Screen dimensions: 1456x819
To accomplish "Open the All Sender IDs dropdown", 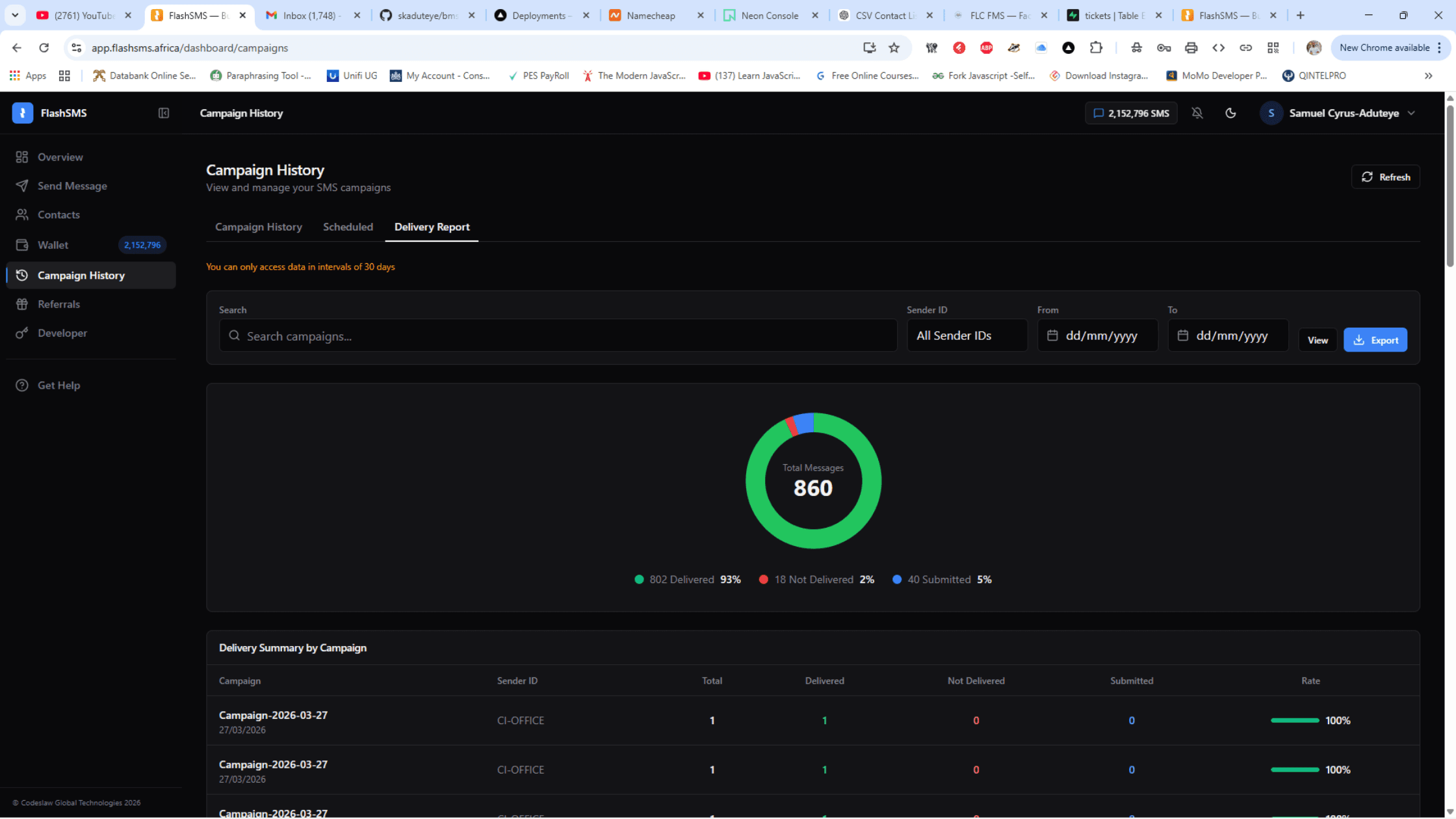I will (x=967, y=335).
